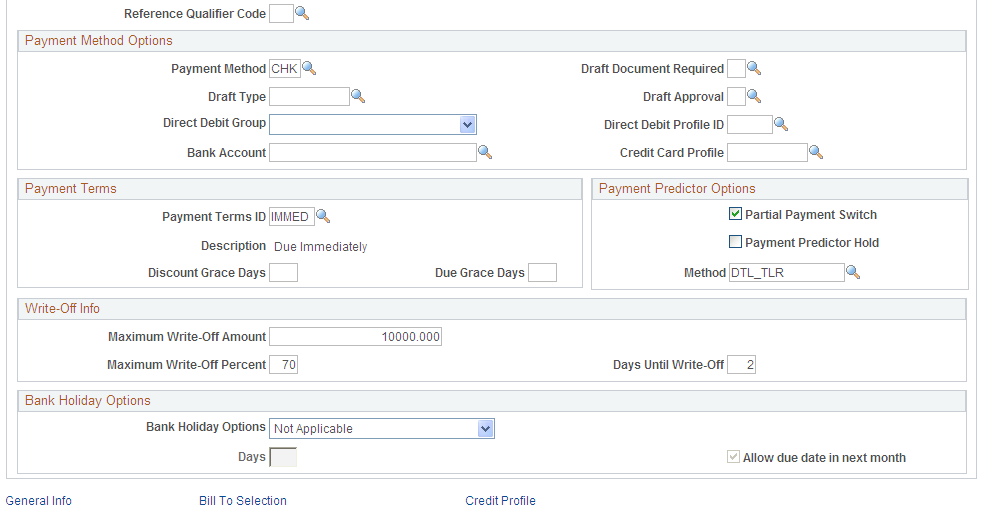Open Payment Terms ID lookup magnifier
Viewport: 983px width, 511px height.
point(323,216)
